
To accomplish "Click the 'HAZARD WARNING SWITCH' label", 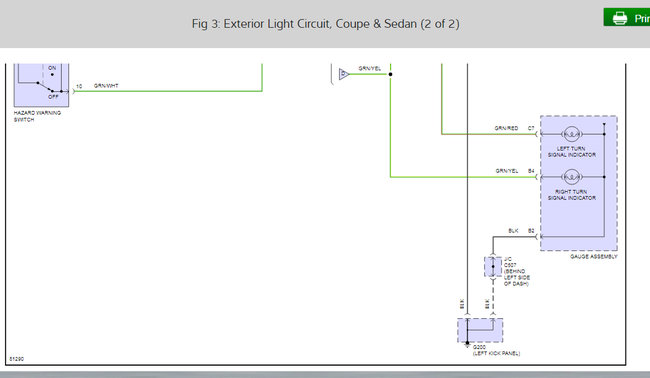I will coord(37,116).
